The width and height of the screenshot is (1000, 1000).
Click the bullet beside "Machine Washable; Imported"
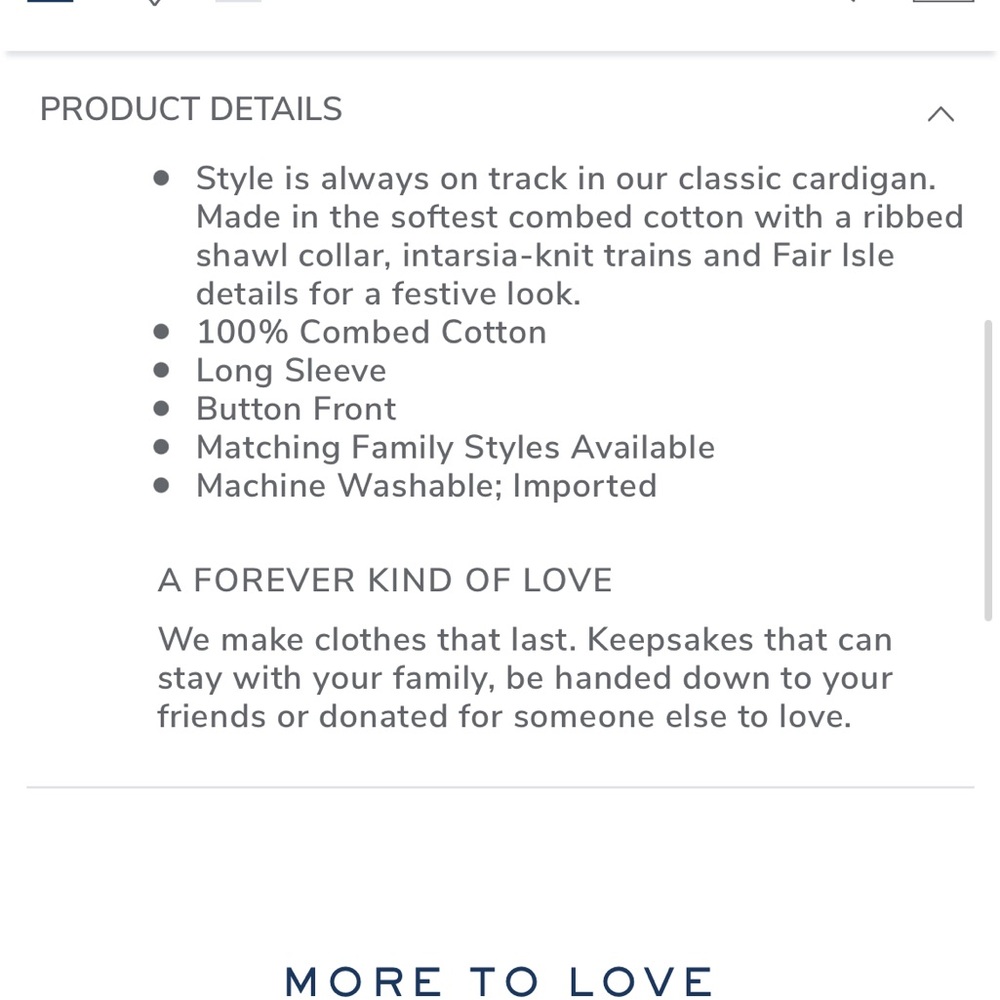162,486
